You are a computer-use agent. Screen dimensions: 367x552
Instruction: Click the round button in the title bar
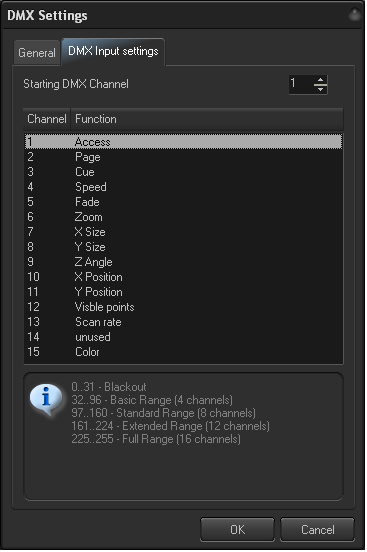coord(355,15)
